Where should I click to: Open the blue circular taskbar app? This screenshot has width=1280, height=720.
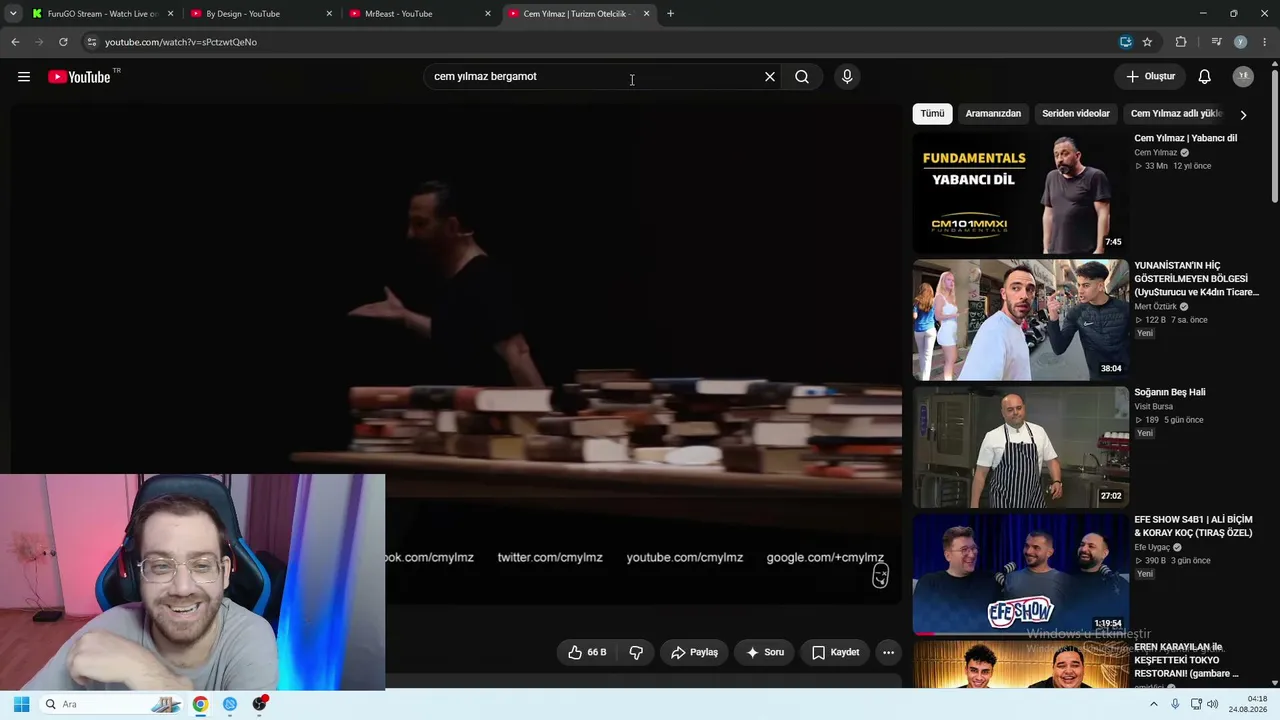pos(230,704)
